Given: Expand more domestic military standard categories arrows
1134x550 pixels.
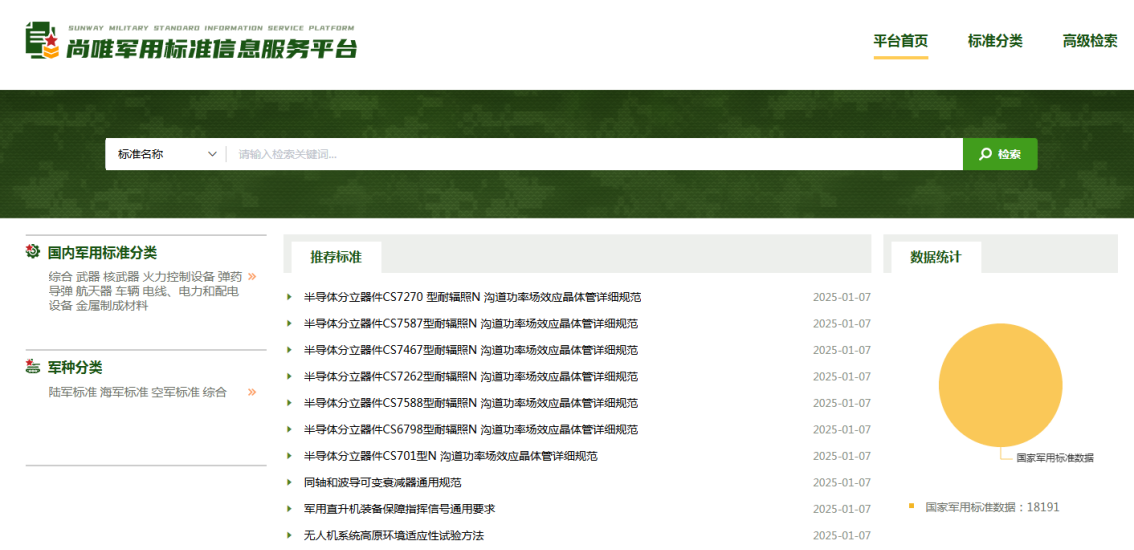Looking at the screenshot, I should click(x=252, y=276).
